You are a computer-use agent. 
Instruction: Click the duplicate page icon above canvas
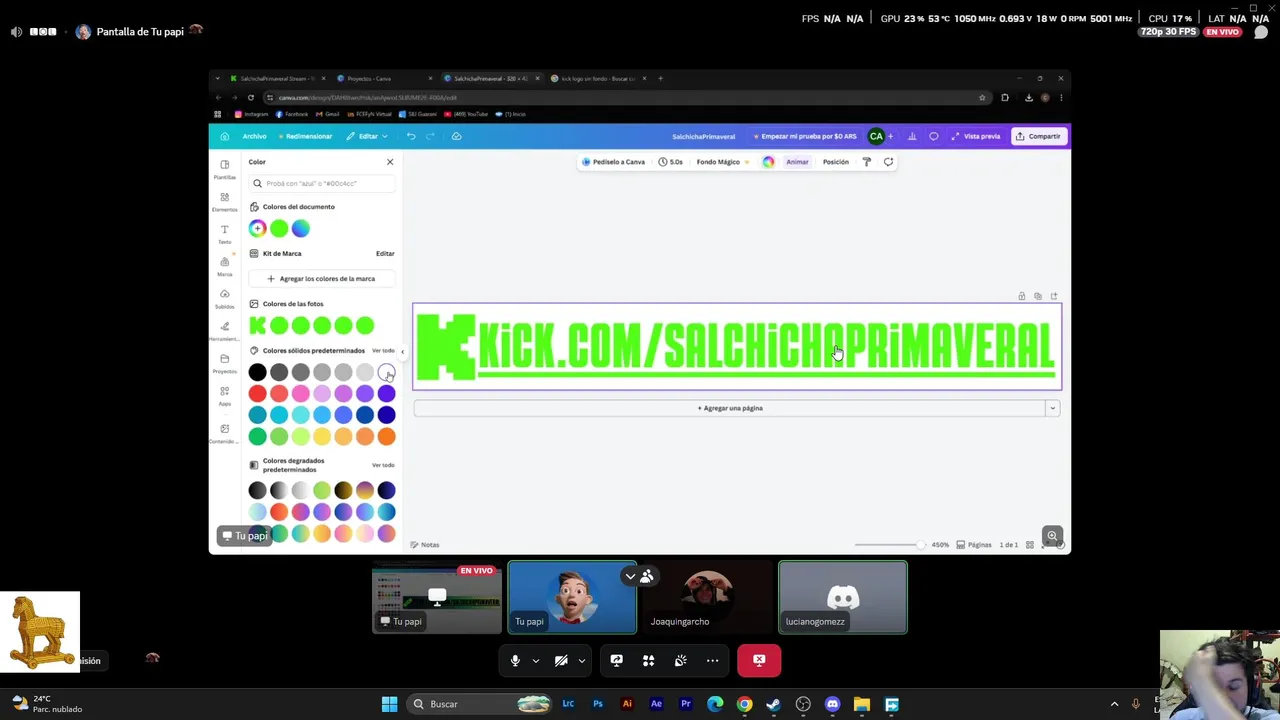(x=1037, y=296)
